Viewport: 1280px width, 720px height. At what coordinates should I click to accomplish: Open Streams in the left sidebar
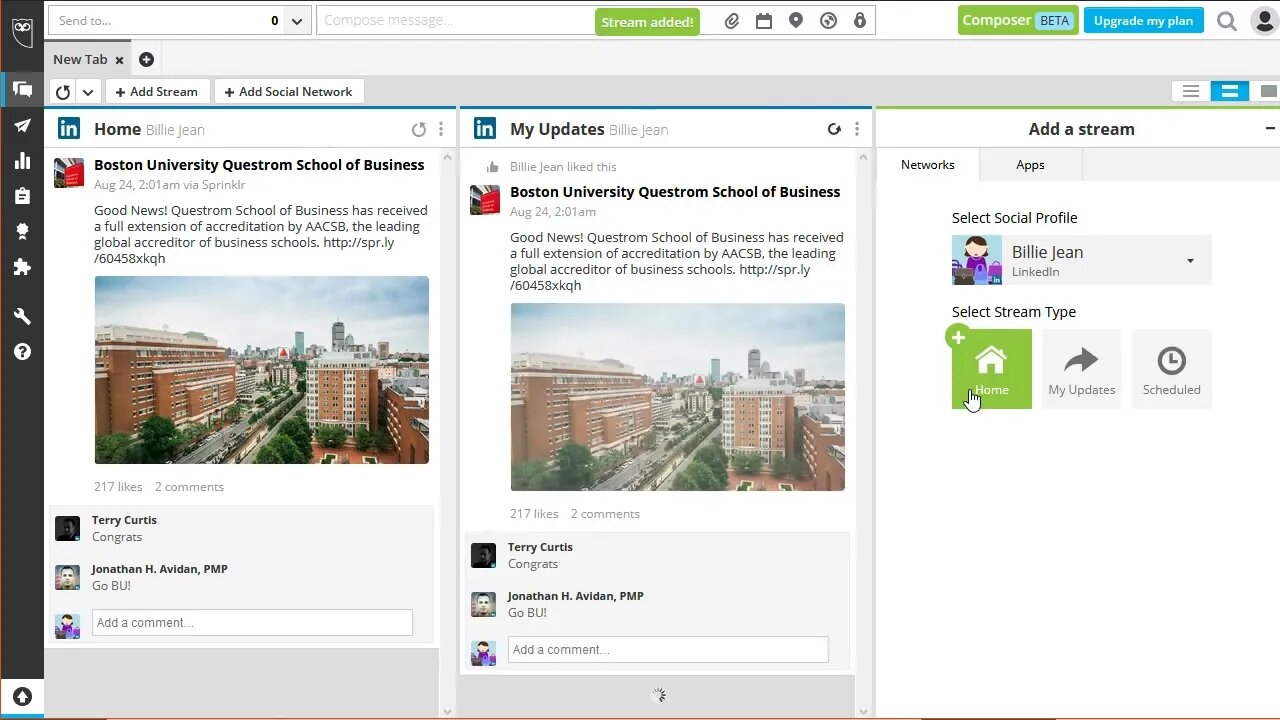pyautogui.click(x=22, y=90)
